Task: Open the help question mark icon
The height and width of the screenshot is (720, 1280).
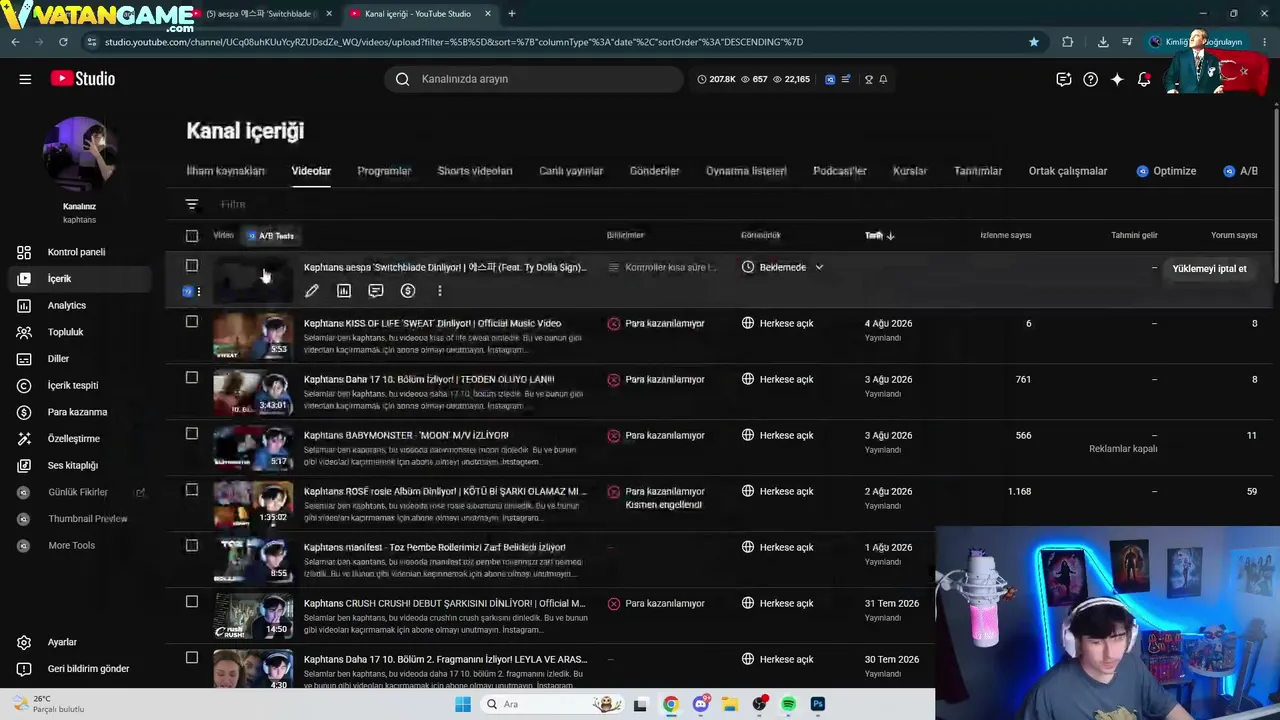Action: pos(1091,79)
